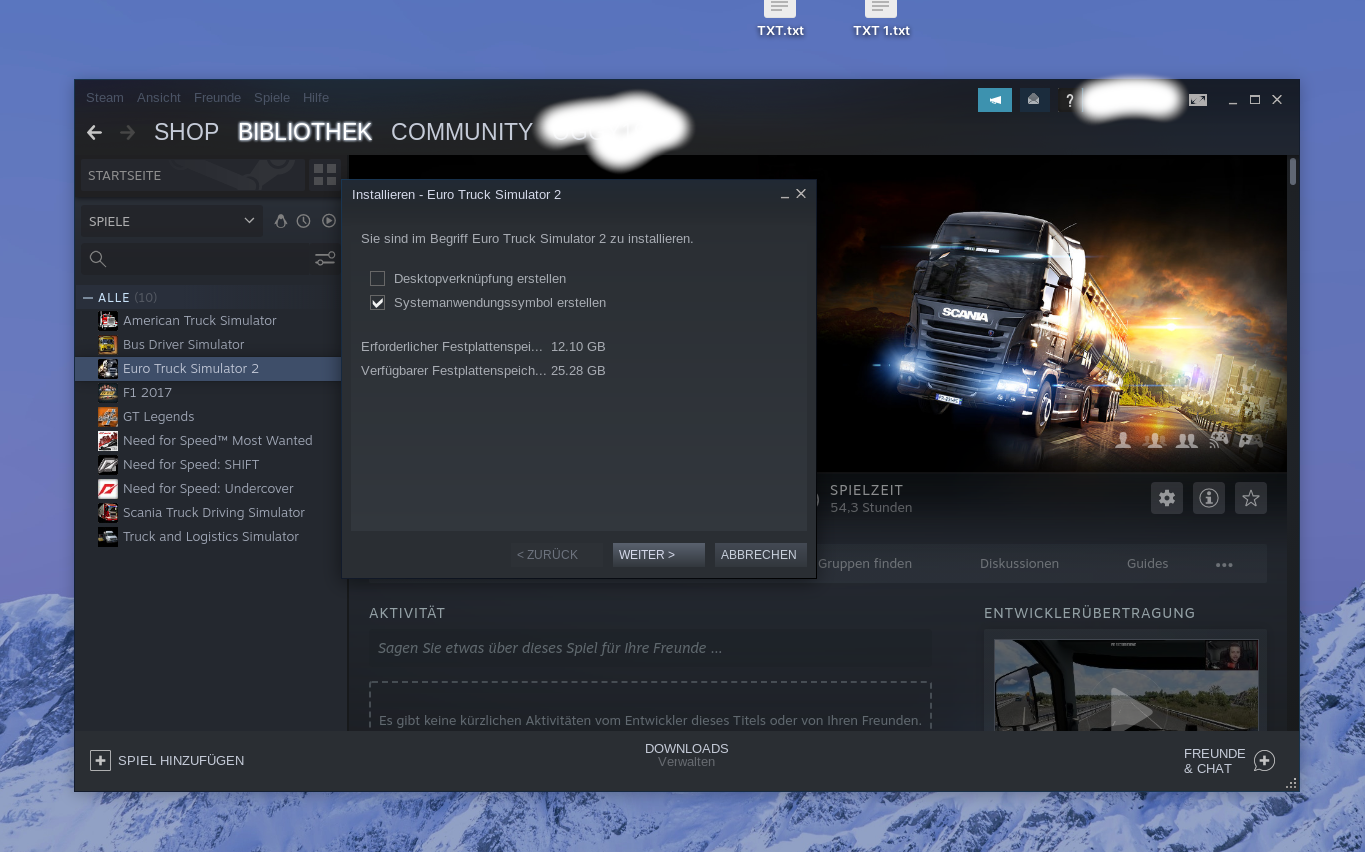
Task: Click the FREUNDE & CHAT label
Action: coord(1214,761)
